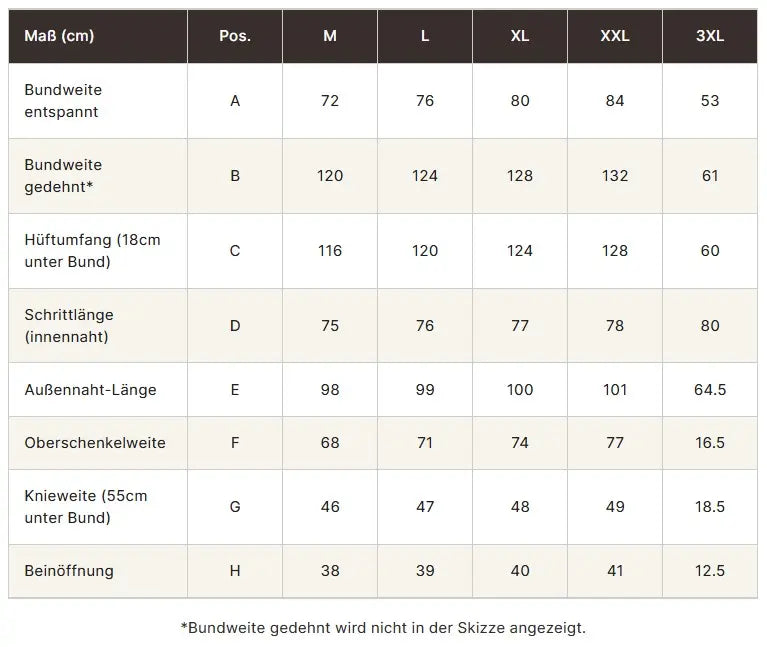Click the '3XL' size column header
This screenshot has height=647, width=767.
(710, 36)
